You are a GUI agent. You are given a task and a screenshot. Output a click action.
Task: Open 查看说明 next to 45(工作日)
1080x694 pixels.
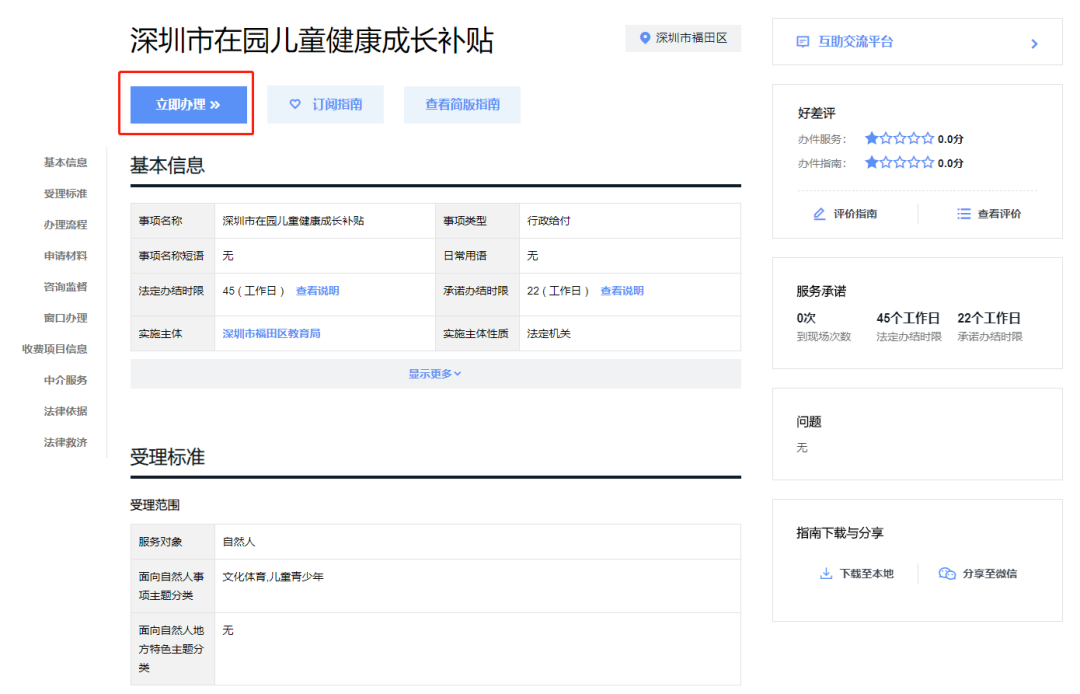point(318,291)
